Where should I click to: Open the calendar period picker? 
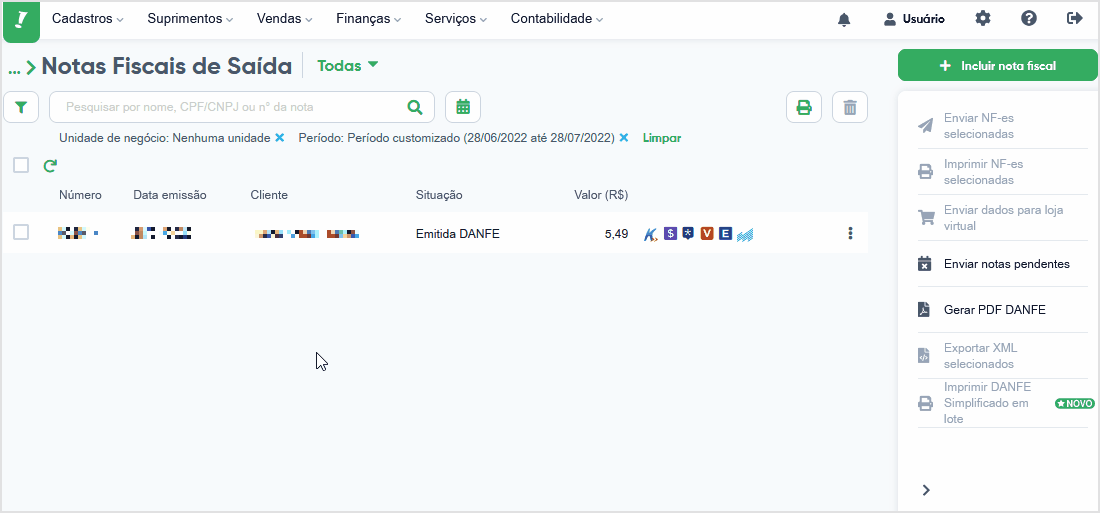point(463,107)
